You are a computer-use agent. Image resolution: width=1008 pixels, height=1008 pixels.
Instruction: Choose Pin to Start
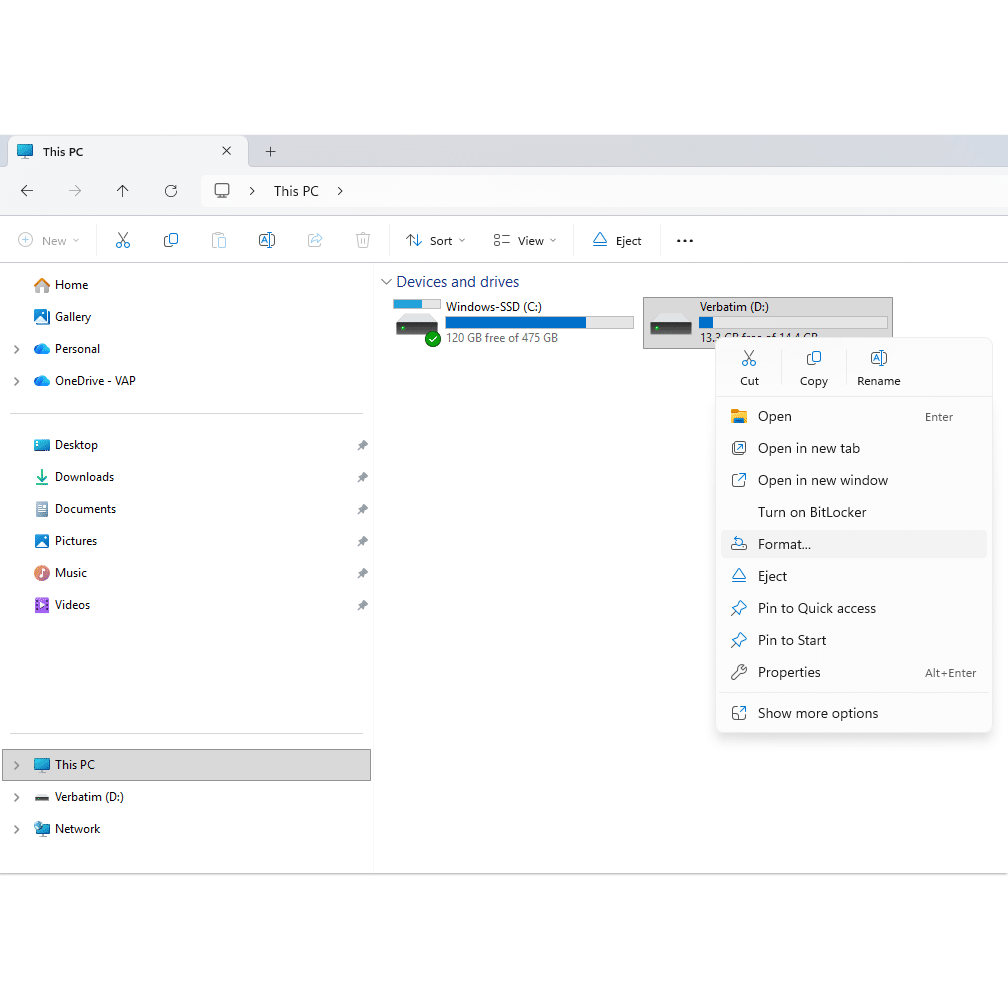(854, 640)
